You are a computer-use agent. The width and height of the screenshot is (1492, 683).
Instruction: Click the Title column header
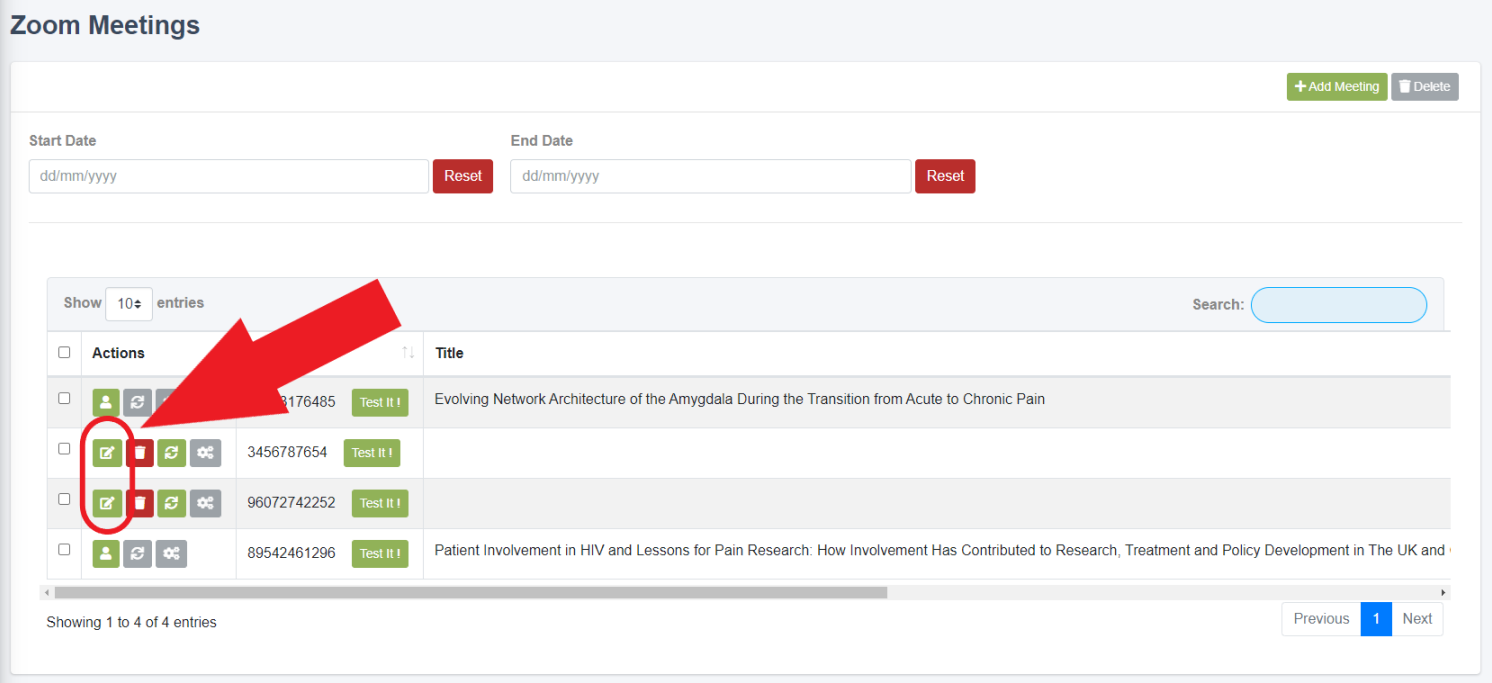tap(449, 353)
